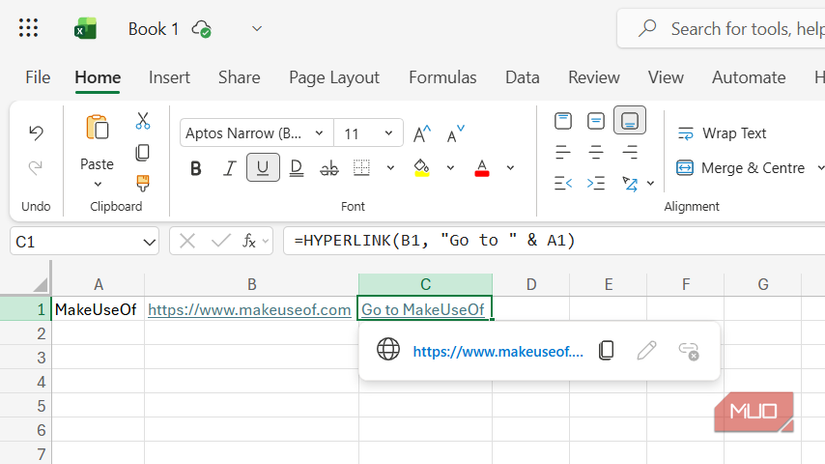
Task: Toggle Double Underline formatting
Action: [x=296, y=168]
